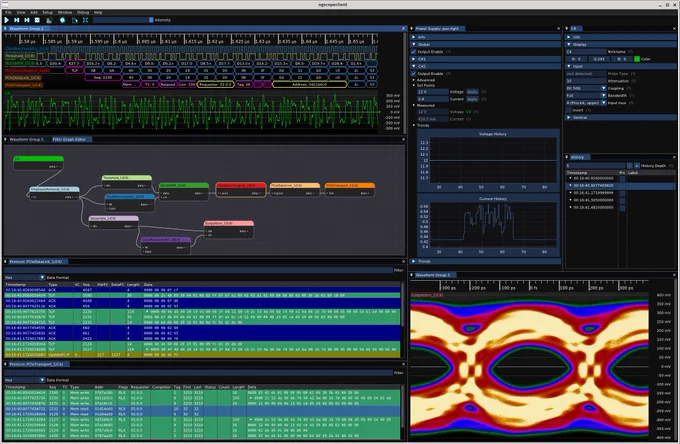Collapse the Measured tree node
This screenshot has width=680, height=444.
(414, 105)
